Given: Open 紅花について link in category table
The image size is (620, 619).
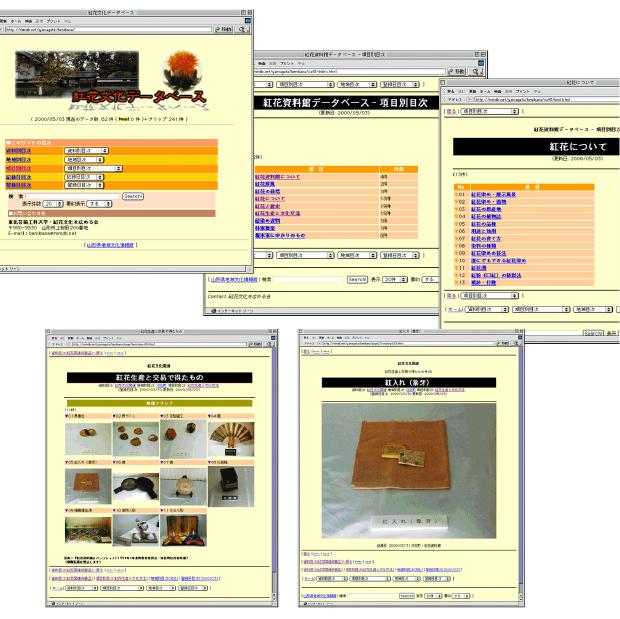Looking at the screenshot, I should coord(270,199).
